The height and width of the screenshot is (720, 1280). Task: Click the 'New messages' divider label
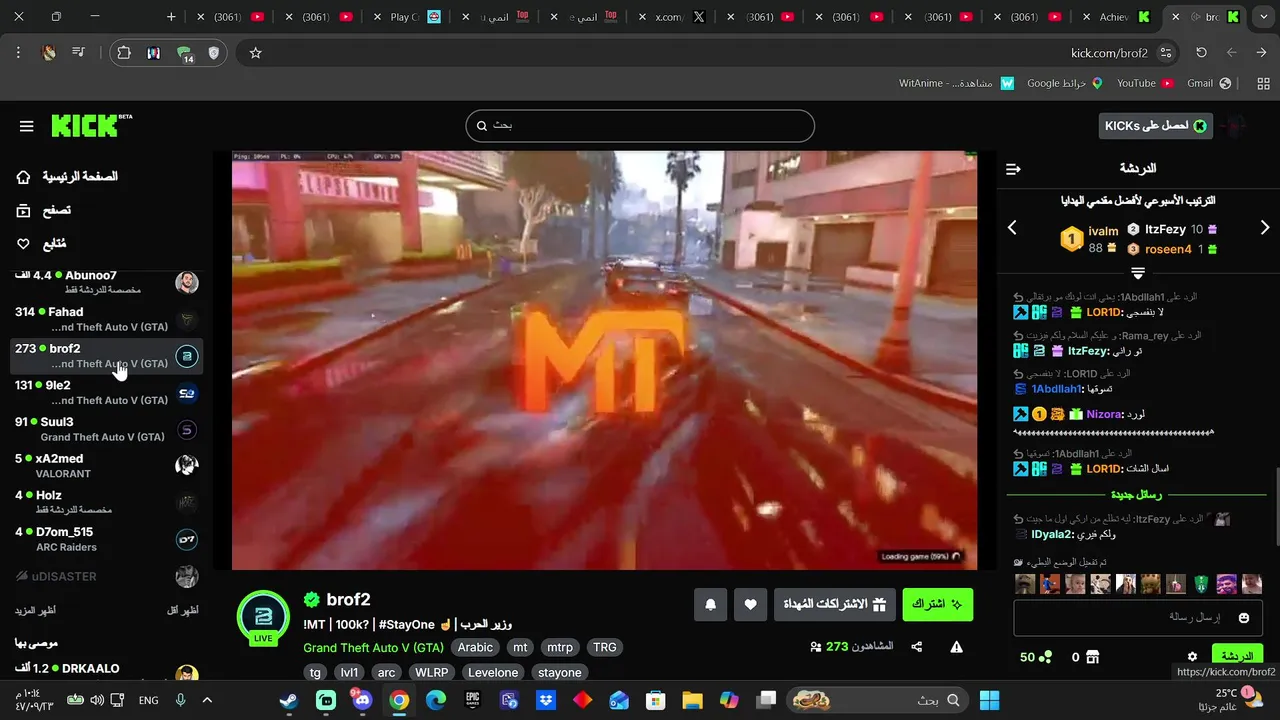point(1136,495)
